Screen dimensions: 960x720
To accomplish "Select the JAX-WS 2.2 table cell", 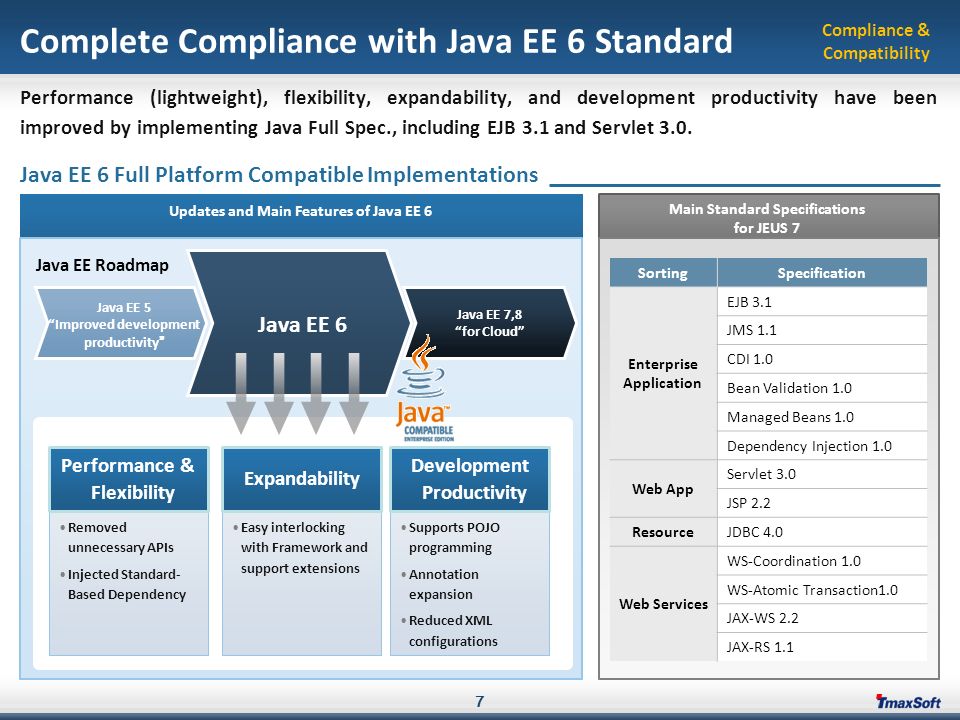I will (822, 618).
